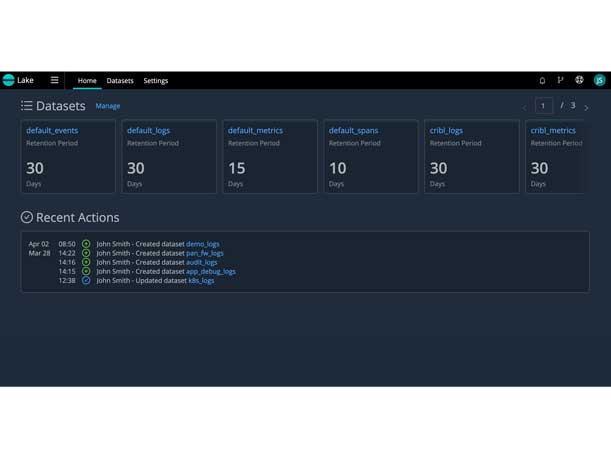Open the pan_fw_logs dataset link
611x458 pixels.
point(204,254)
